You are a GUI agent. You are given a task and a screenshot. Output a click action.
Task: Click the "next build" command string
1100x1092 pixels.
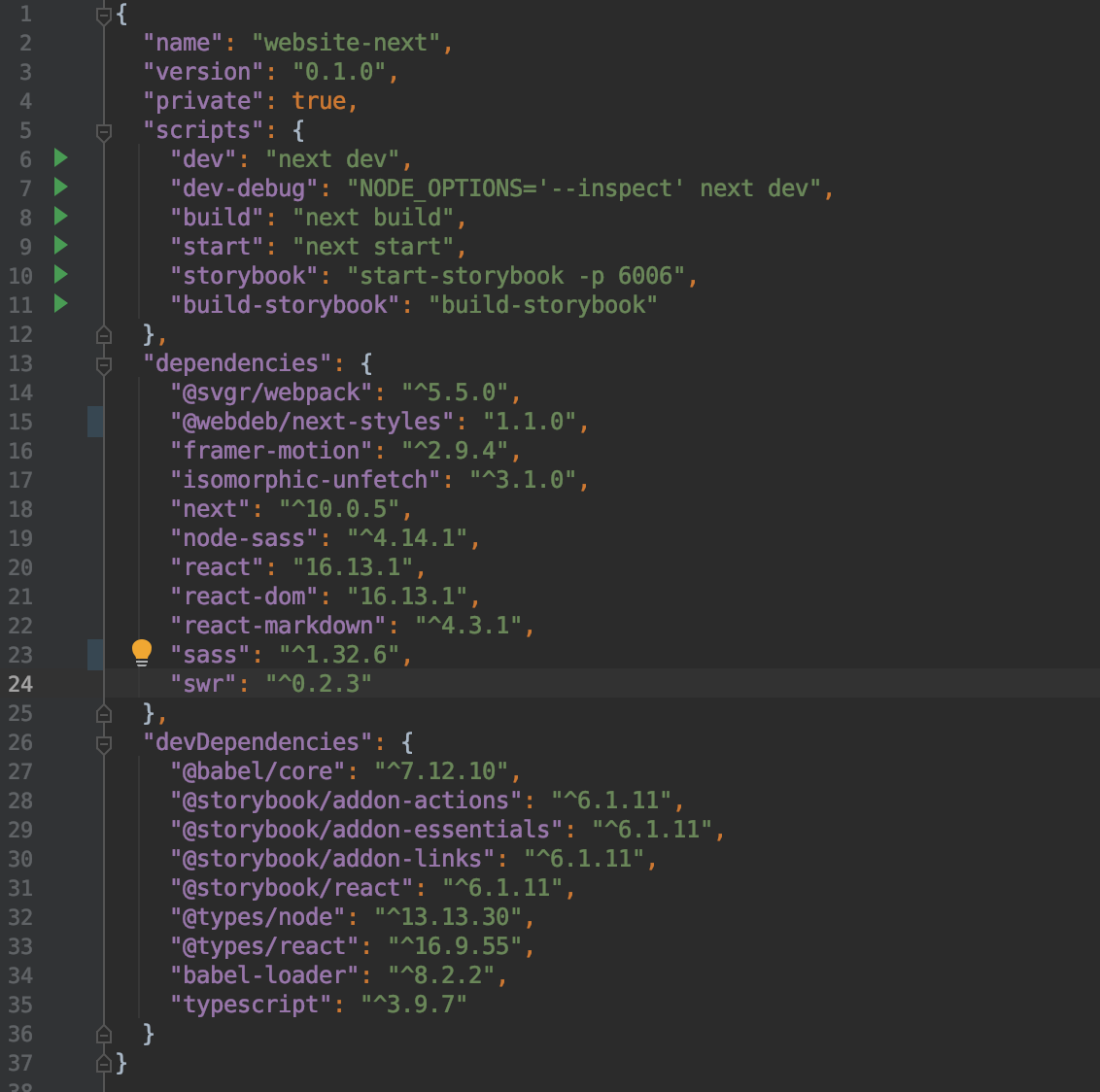coord(373,219)
